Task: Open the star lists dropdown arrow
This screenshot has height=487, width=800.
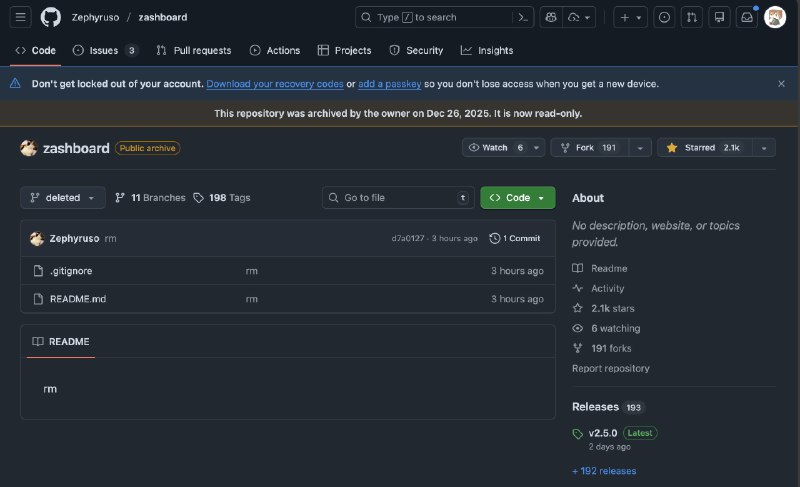Action: pyautogui.click(x=764, y=148)
